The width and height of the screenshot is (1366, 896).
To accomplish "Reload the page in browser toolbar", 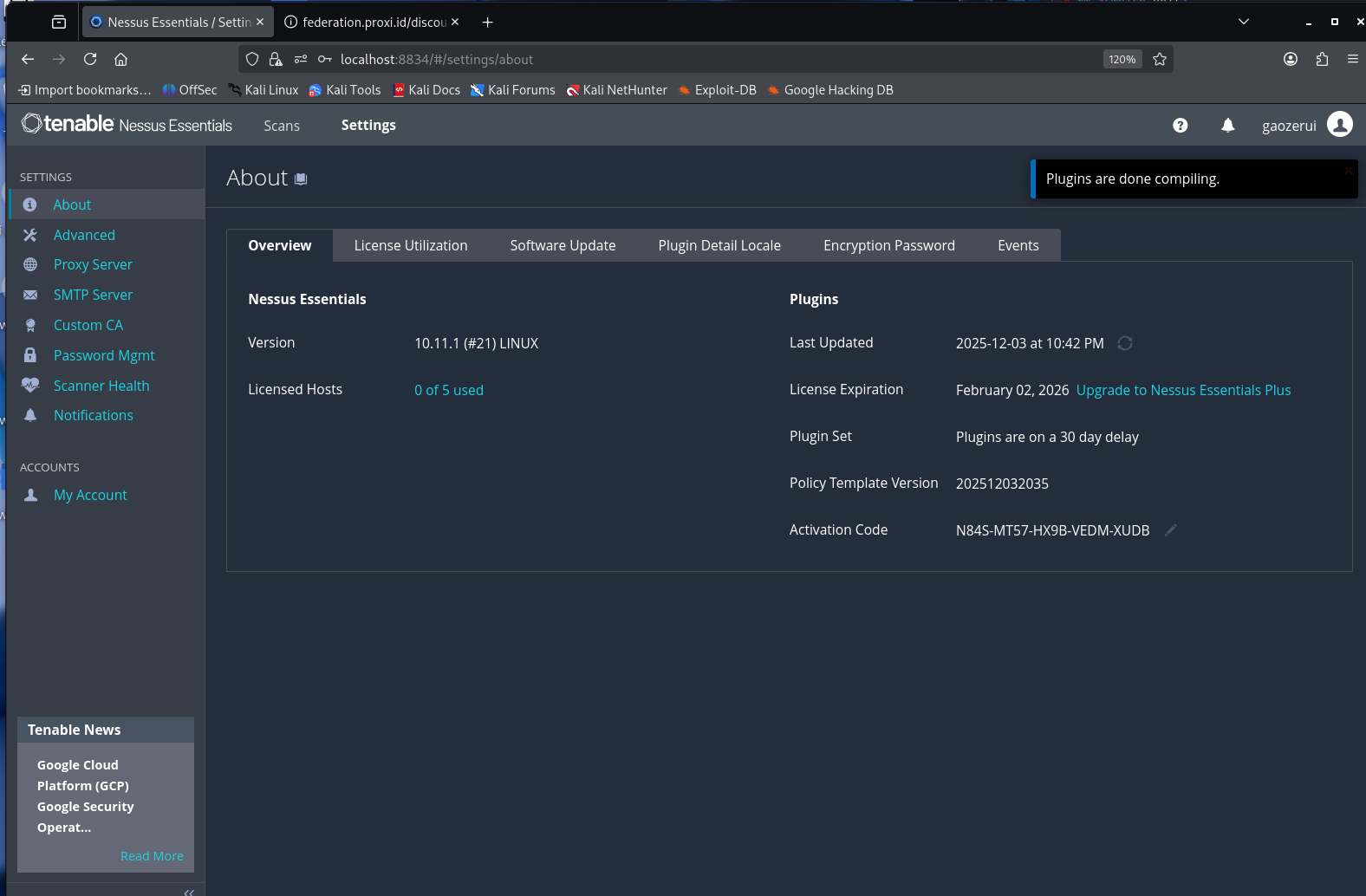I will click(90, 59).
